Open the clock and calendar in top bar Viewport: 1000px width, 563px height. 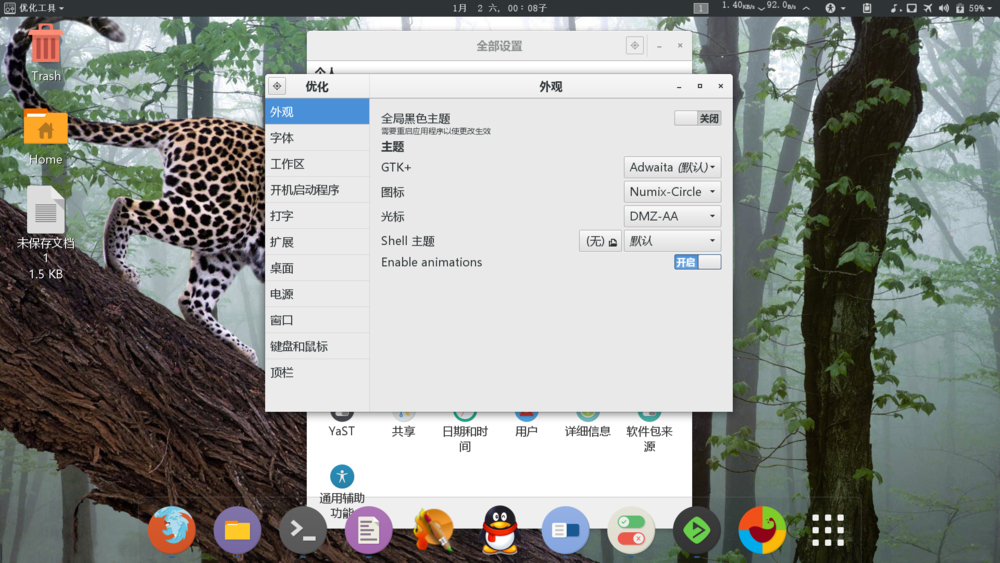(x=500, y=8)
